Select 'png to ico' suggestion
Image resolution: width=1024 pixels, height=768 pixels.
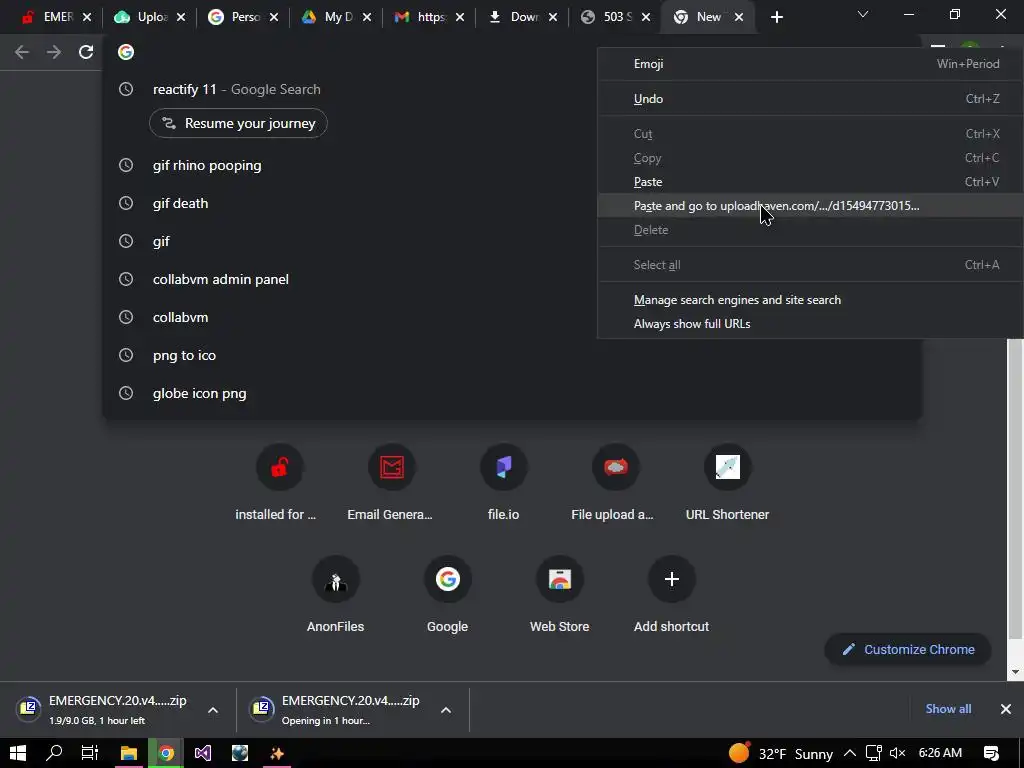[x=512, y=355]
